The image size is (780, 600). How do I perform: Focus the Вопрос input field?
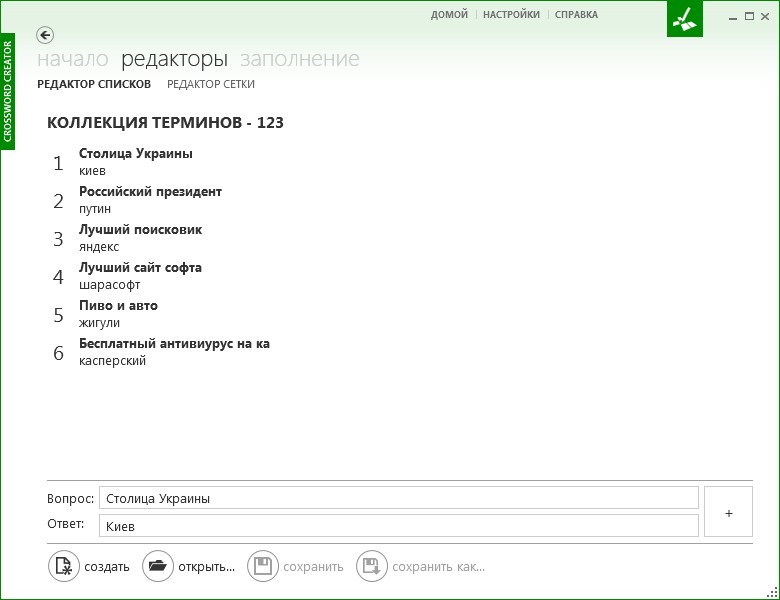coord(398,498)
